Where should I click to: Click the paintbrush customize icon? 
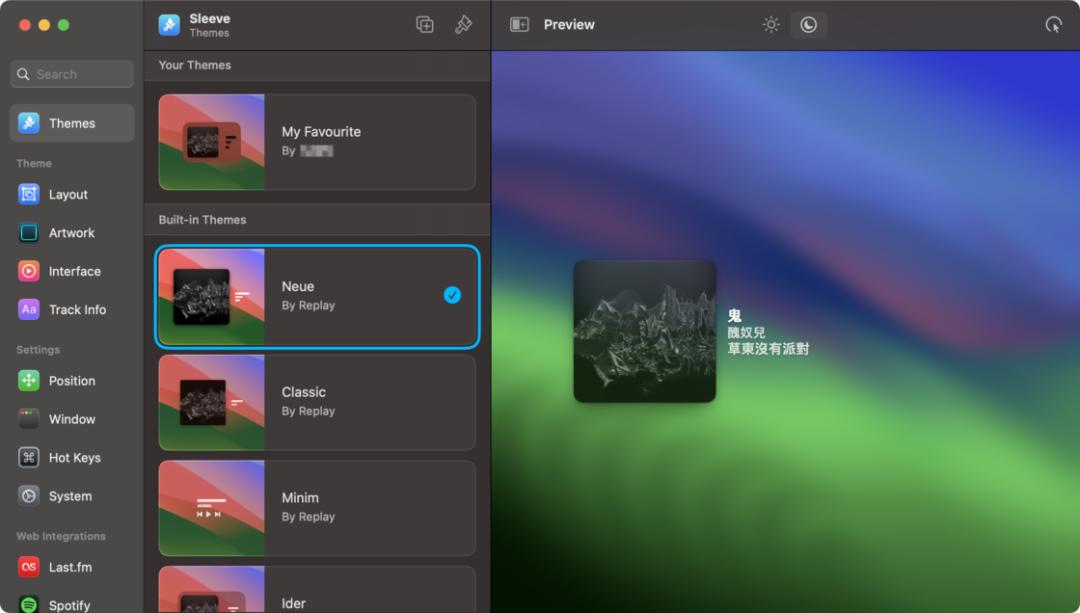(x=464, y=24)
